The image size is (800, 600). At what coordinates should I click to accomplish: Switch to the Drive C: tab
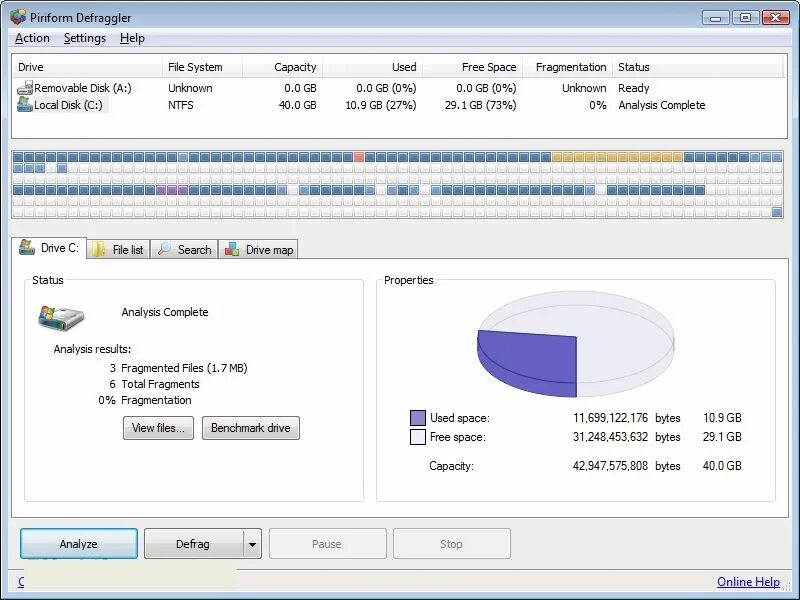[x=49, y=248]
